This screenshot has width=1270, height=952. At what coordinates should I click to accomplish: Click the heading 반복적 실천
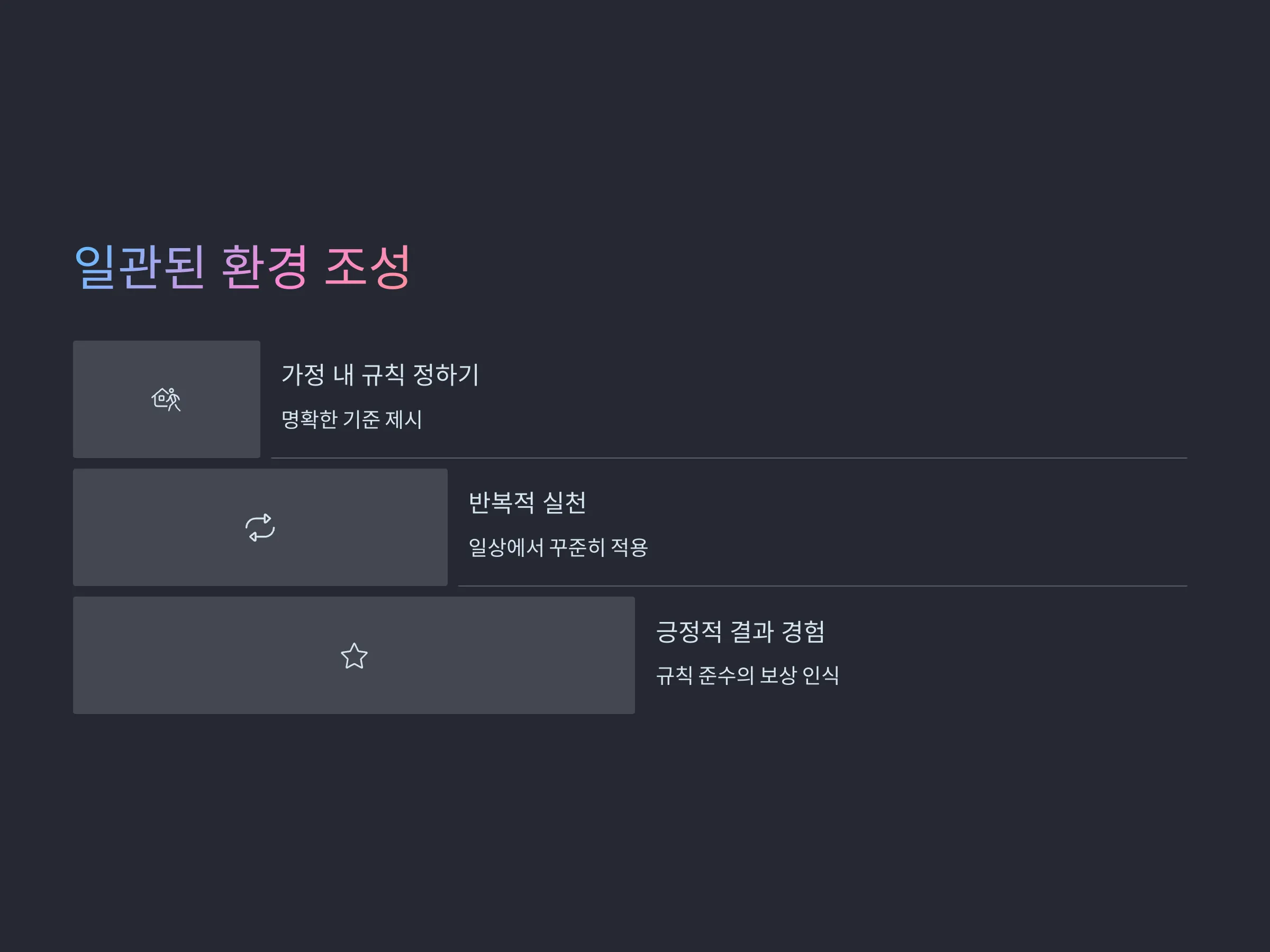click(x=527, y=502)
